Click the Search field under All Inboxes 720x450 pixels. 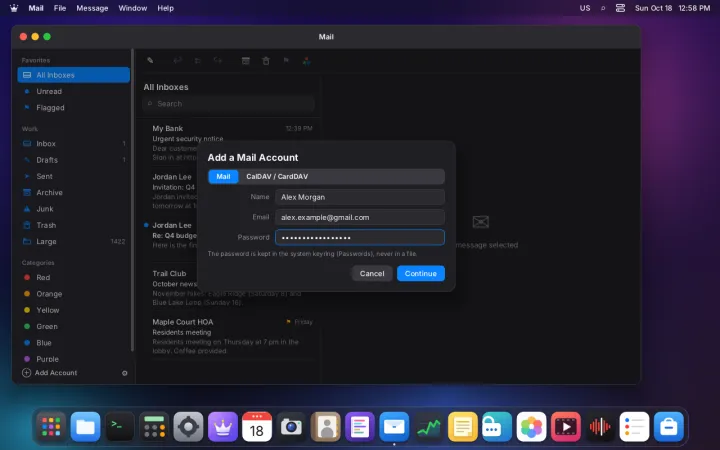228,104
